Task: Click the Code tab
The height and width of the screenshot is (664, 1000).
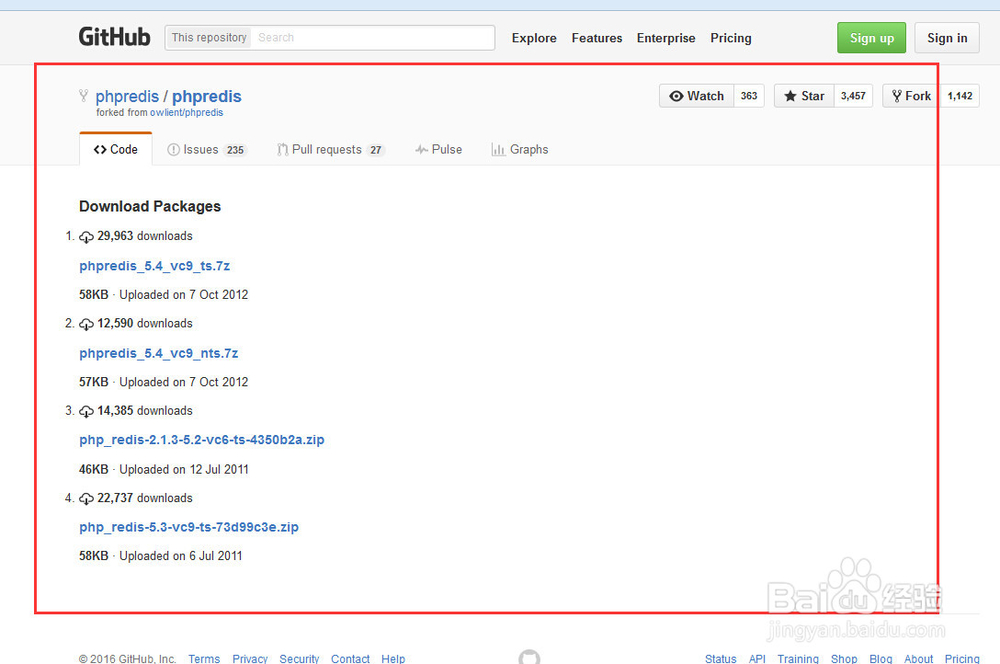Action: (115, 149)
